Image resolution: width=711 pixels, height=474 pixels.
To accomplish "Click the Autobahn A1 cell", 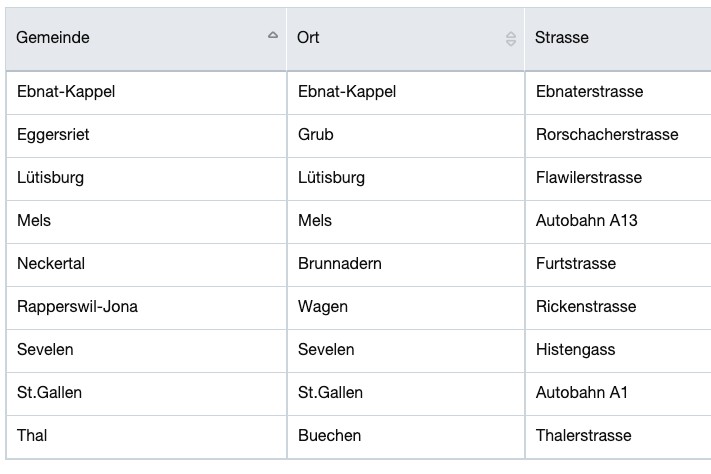I will [x=618, y=394].
